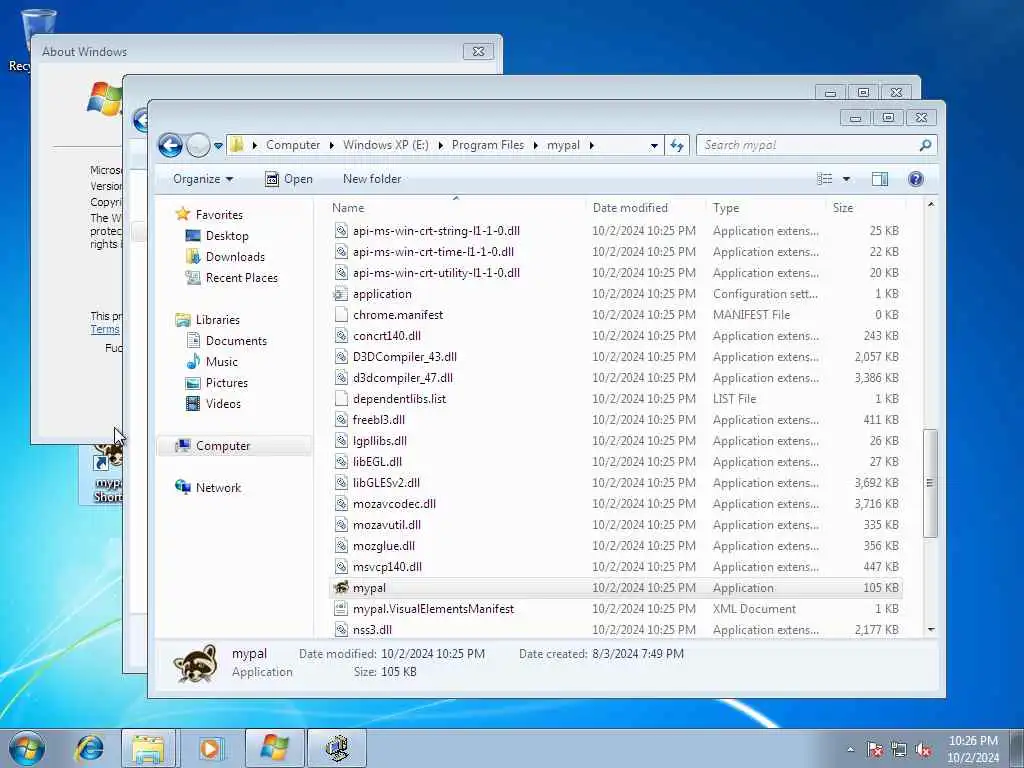Select Favorites in navigation pane
1024x768 pixels.
tap(219, 215)
